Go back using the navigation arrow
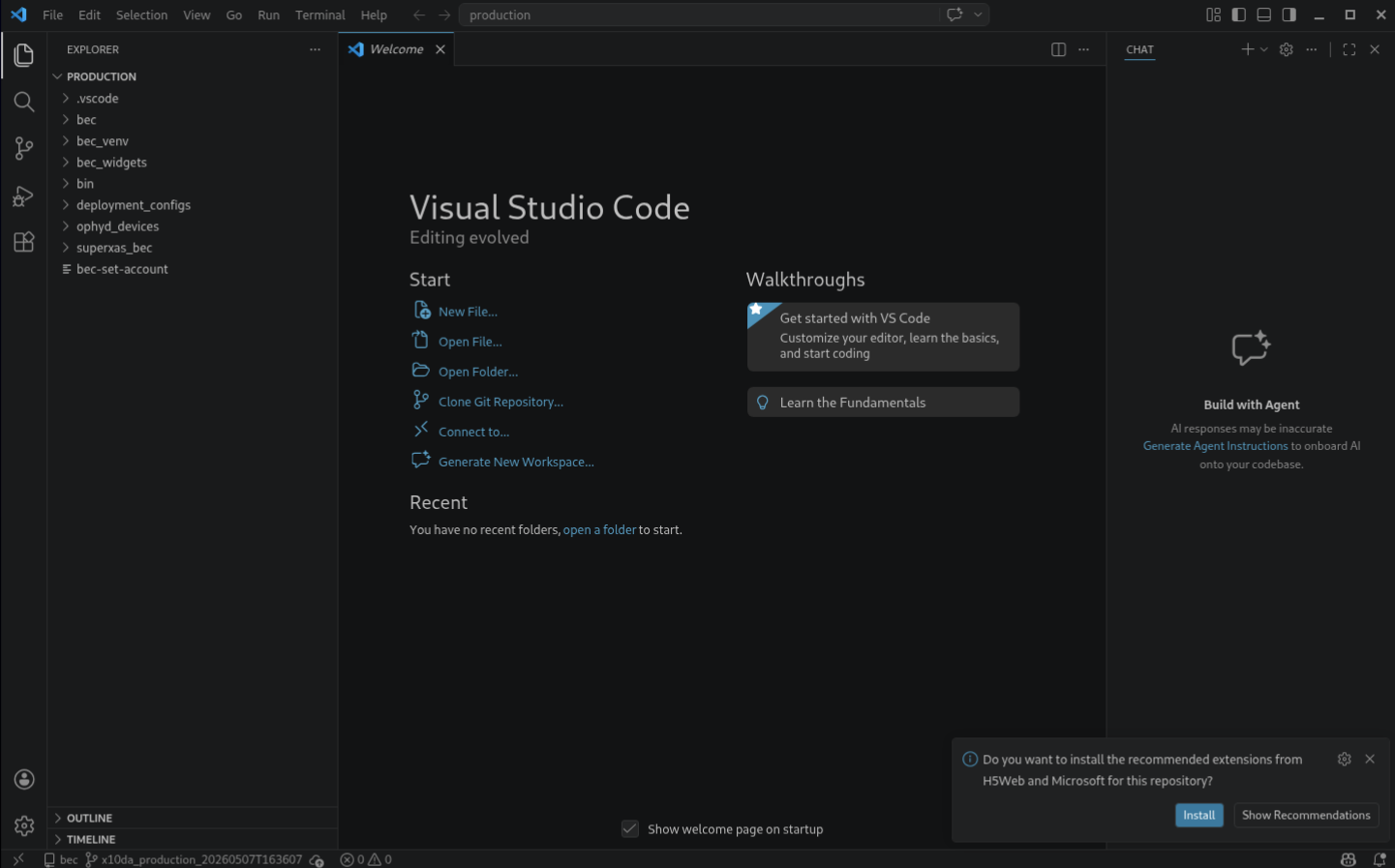 tap(419, 15)
